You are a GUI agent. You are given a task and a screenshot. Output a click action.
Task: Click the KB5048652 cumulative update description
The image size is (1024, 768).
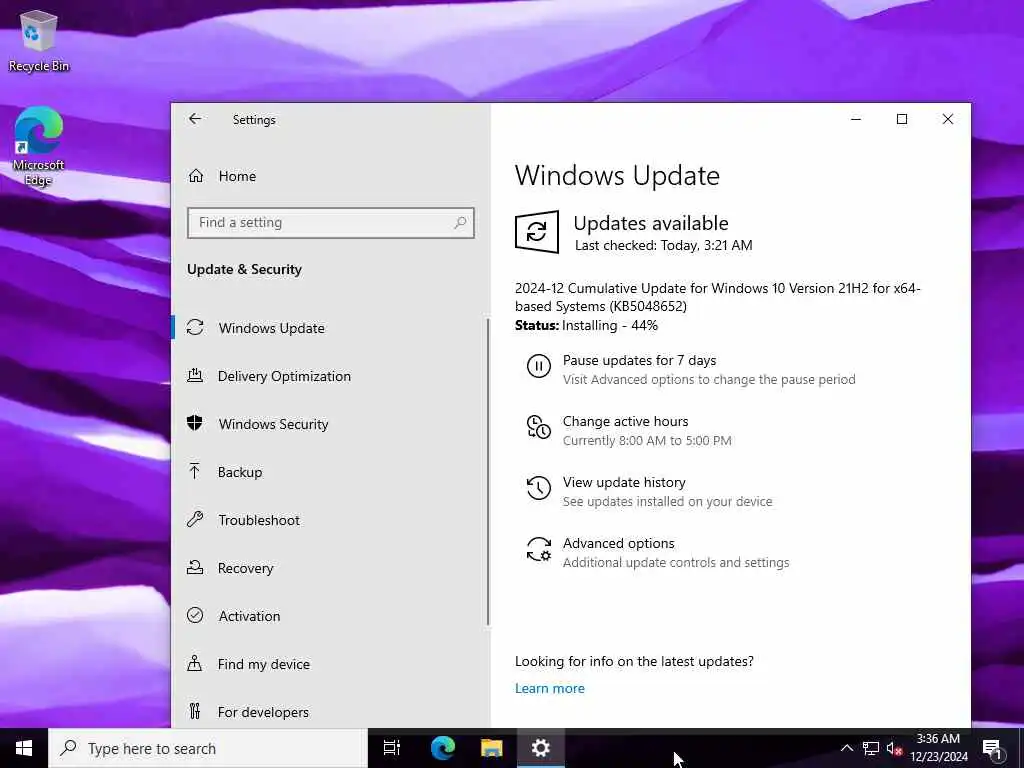pos(718,297)
